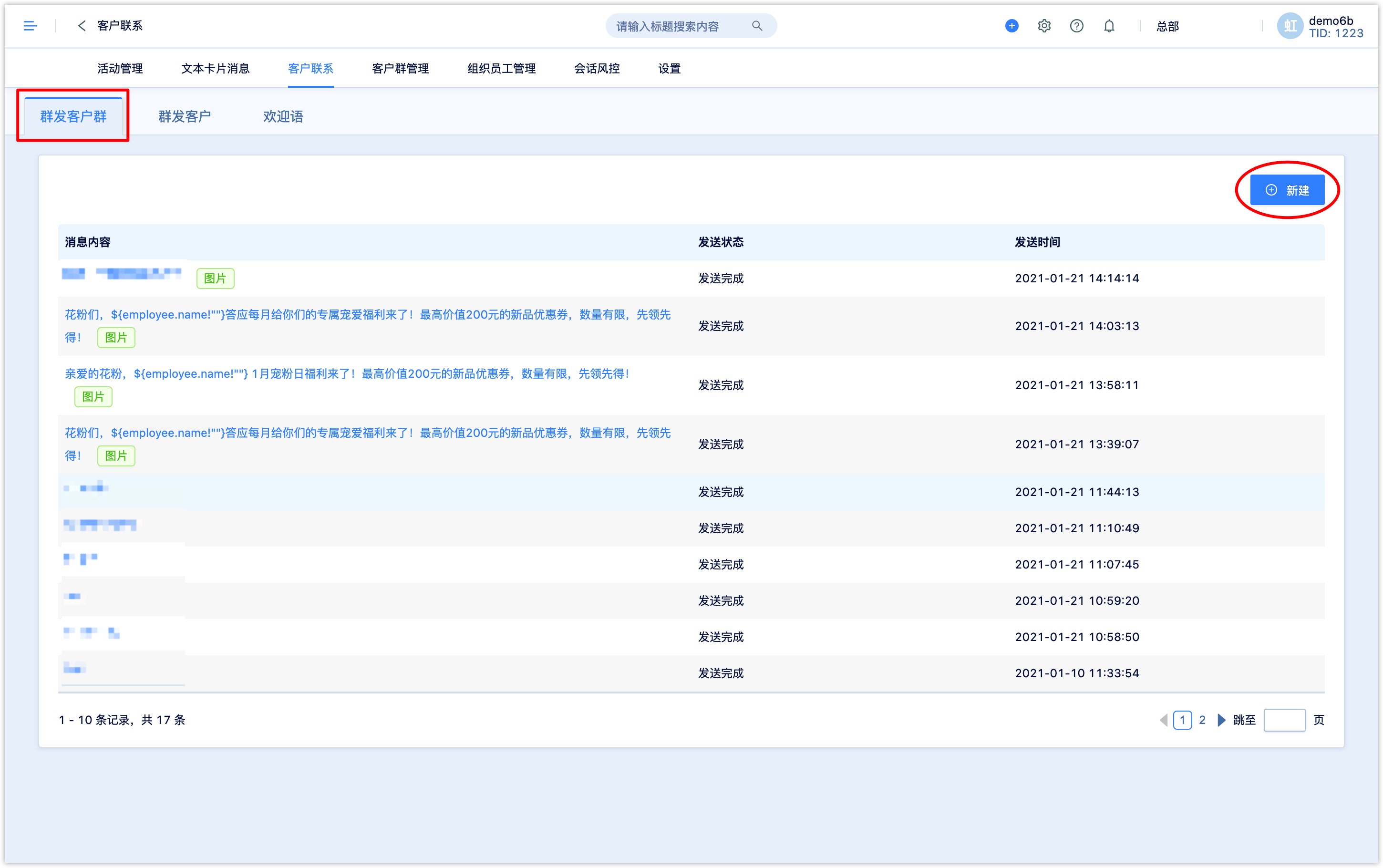Open the 文本卡片消息 menu tab
The width and height of the screenshot is (1383, 868).
[x=215, y=68]
